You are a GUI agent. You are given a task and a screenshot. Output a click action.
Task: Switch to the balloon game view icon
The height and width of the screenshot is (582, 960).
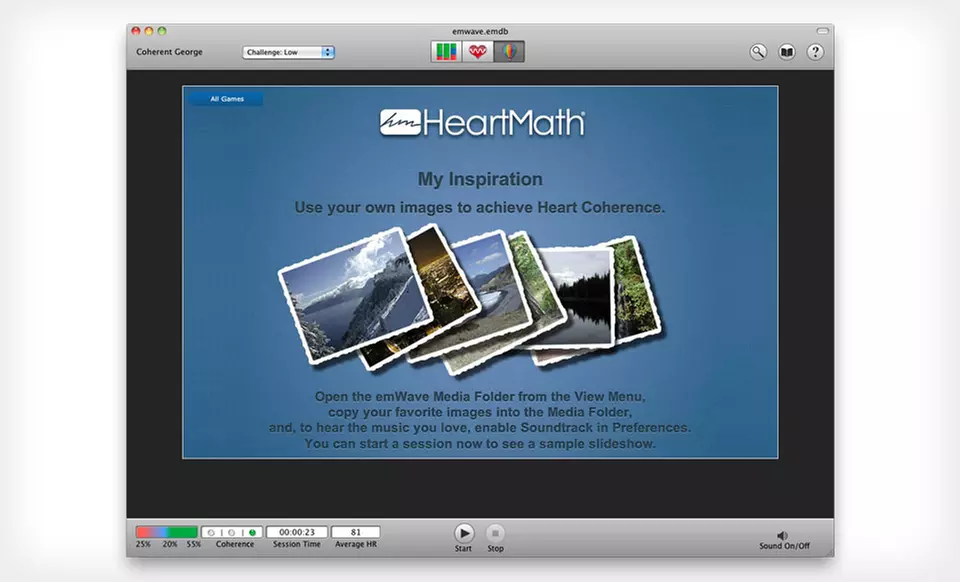[x=509, y=50]
